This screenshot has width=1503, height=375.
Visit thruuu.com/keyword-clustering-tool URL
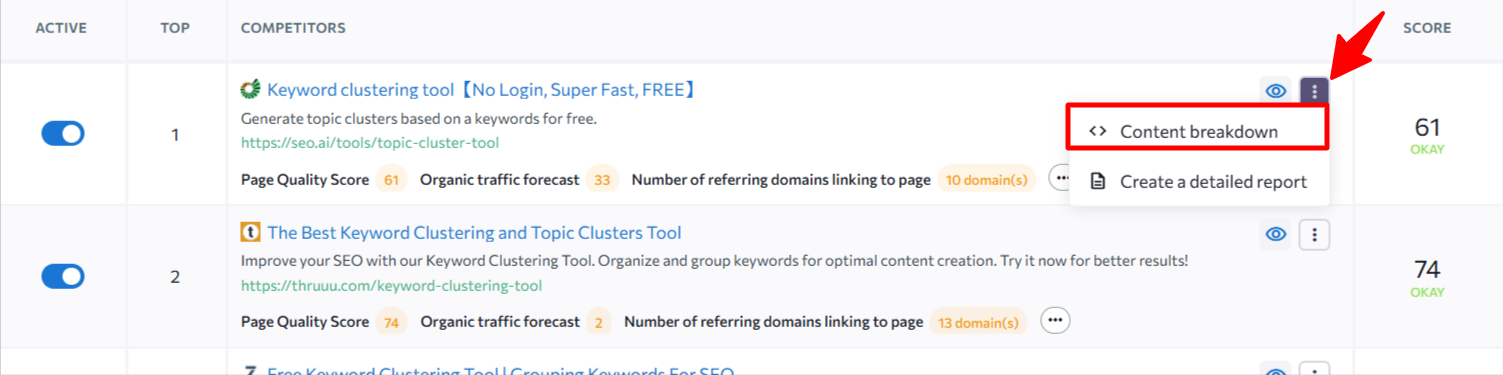391,285
